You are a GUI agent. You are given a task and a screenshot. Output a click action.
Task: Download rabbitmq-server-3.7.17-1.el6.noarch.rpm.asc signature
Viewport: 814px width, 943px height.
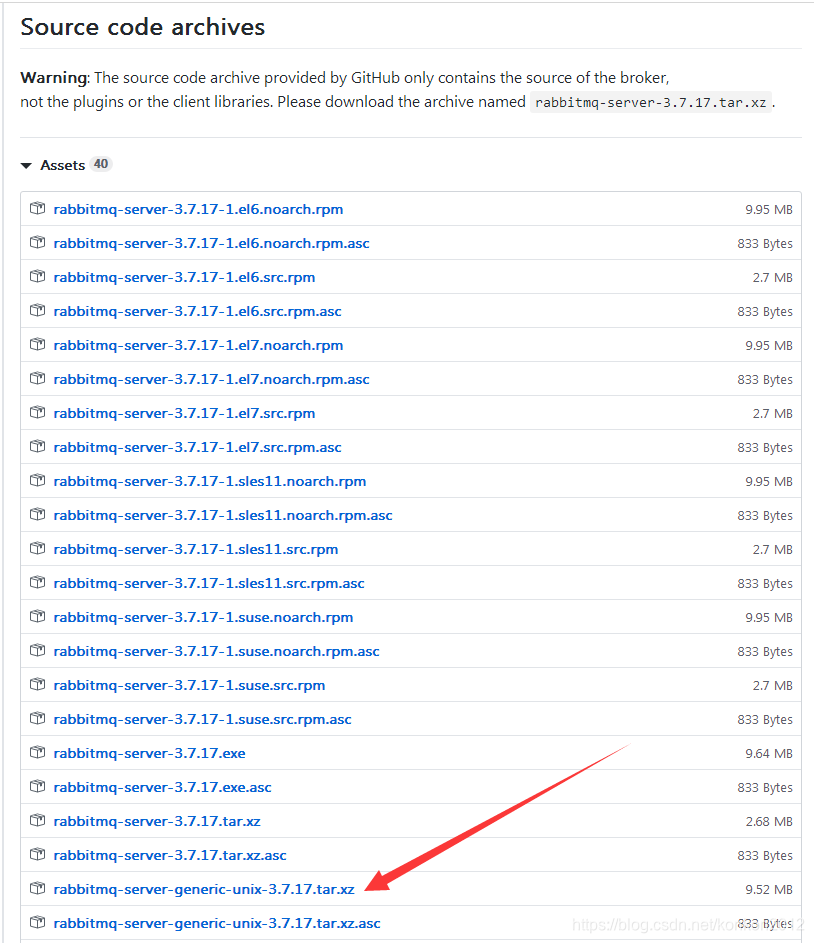[212, 244]
